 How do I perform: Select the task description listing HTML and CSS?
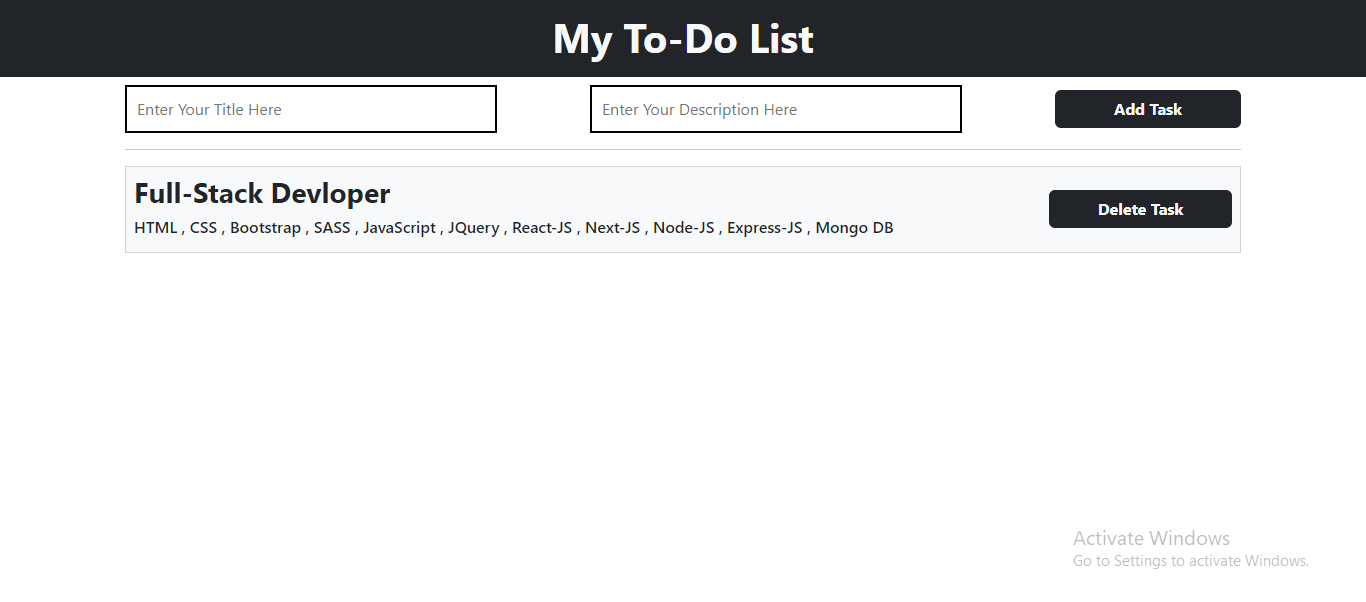click(x=513, y=227)
